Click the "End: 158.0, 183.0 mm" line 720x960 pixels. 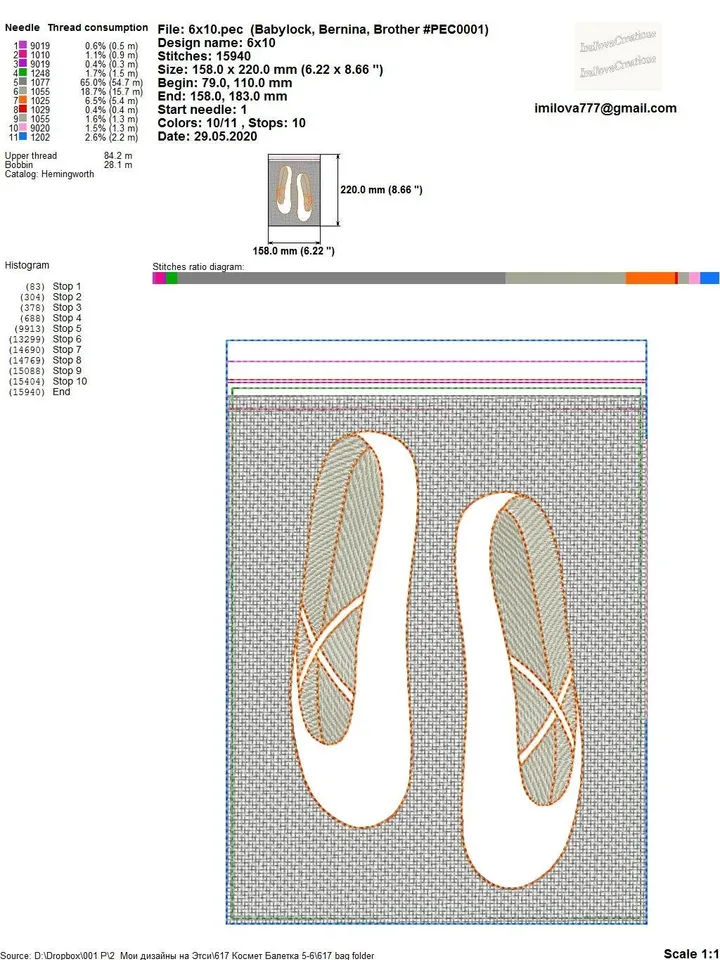pyautogui.click(x=222, y=96)
